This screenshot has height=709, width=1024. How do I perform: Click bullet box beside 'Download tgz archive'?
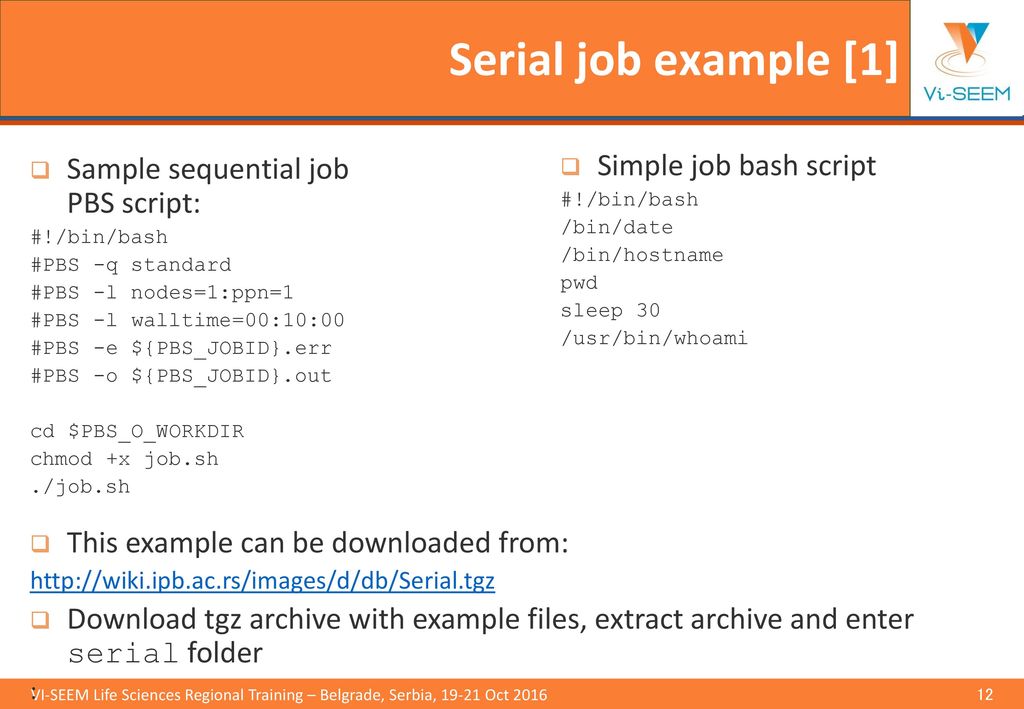tap(40, 620)
